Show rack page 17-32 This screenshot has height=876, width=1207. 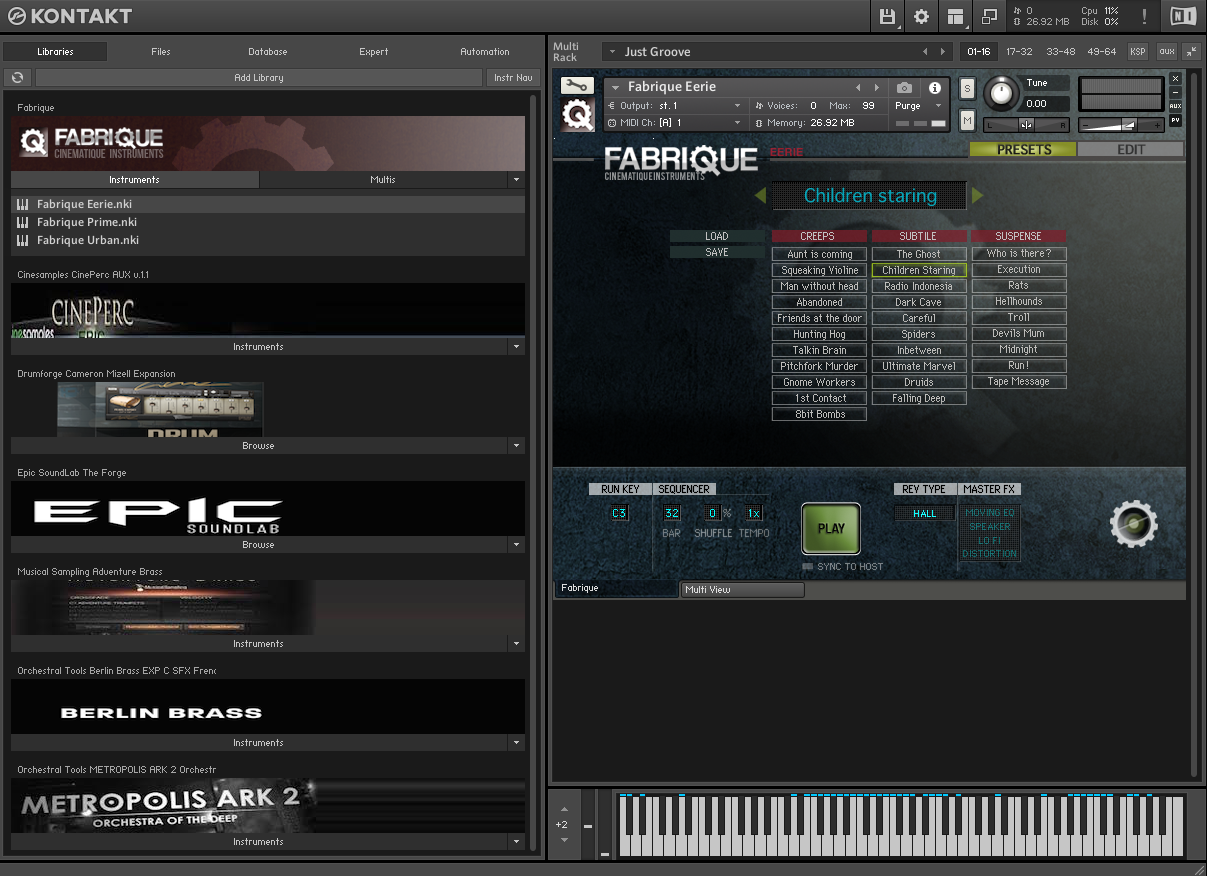point(1019,52)
